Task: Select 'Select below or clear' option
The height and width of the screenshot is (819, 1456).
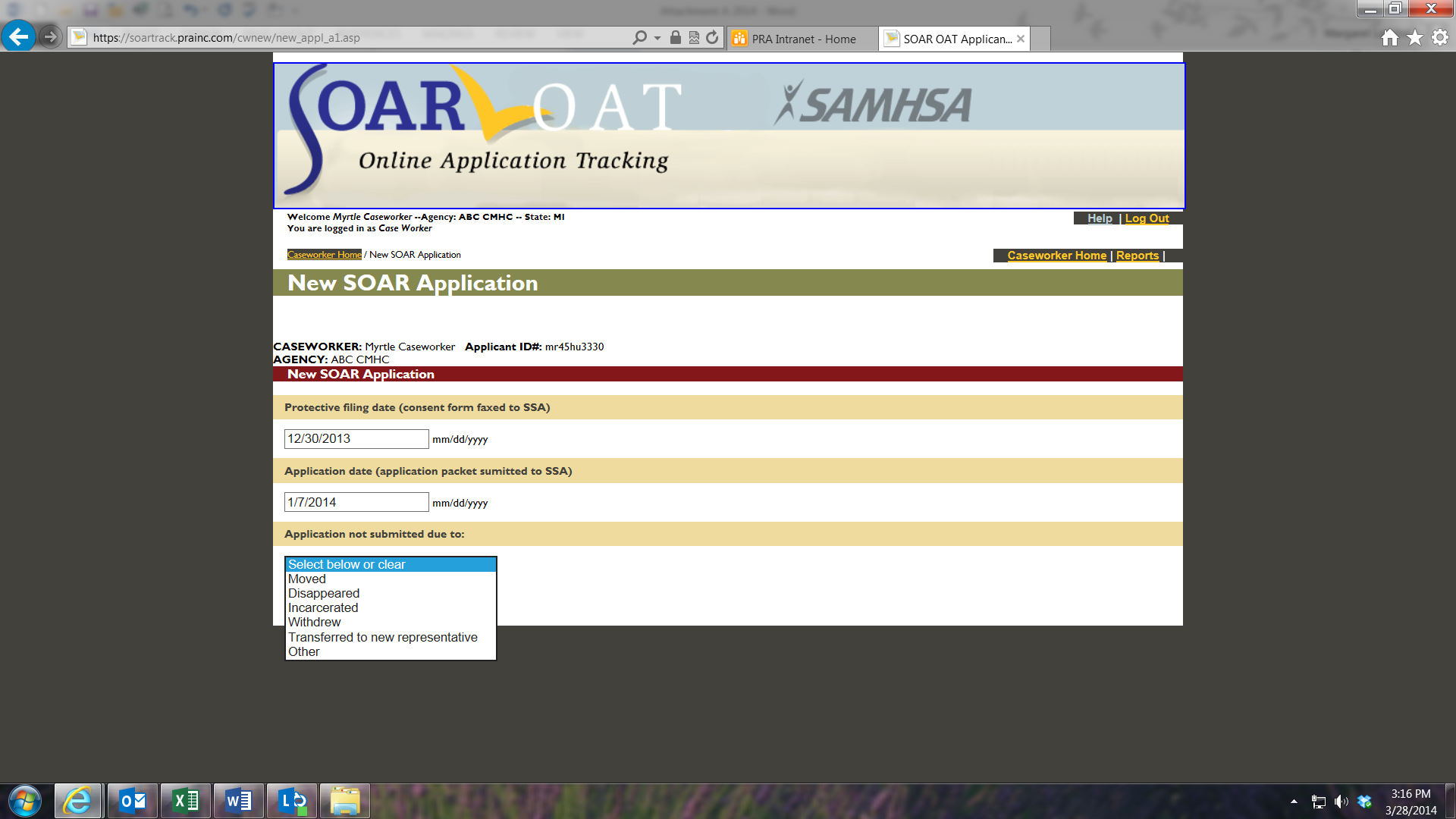Action: (x=347, y=565)
